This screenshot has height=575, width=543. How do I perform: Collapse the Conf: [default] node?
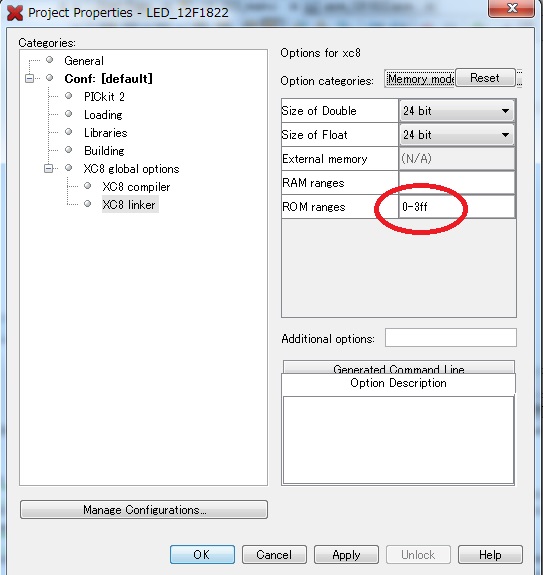click(x=29, y=78)
